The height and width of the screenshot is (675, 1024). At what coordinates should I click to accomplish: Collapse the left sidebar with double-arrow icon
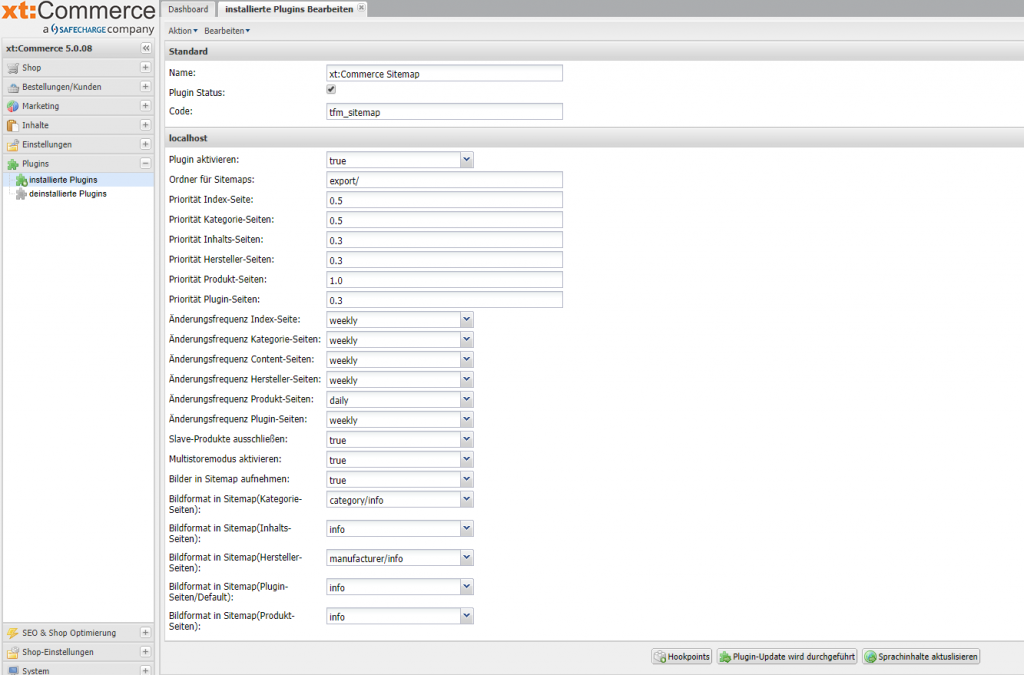(145, 48)
